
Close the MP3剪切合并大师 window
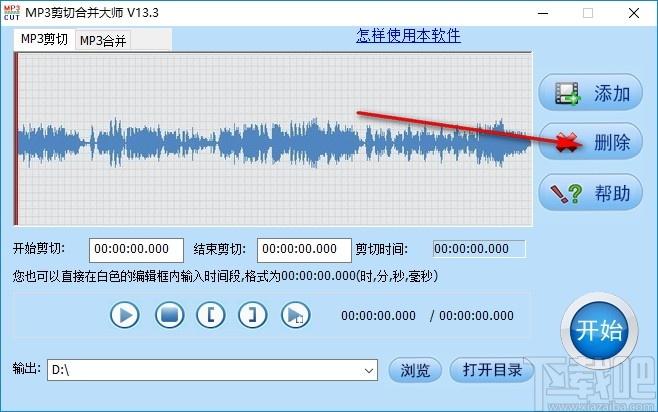634,13
